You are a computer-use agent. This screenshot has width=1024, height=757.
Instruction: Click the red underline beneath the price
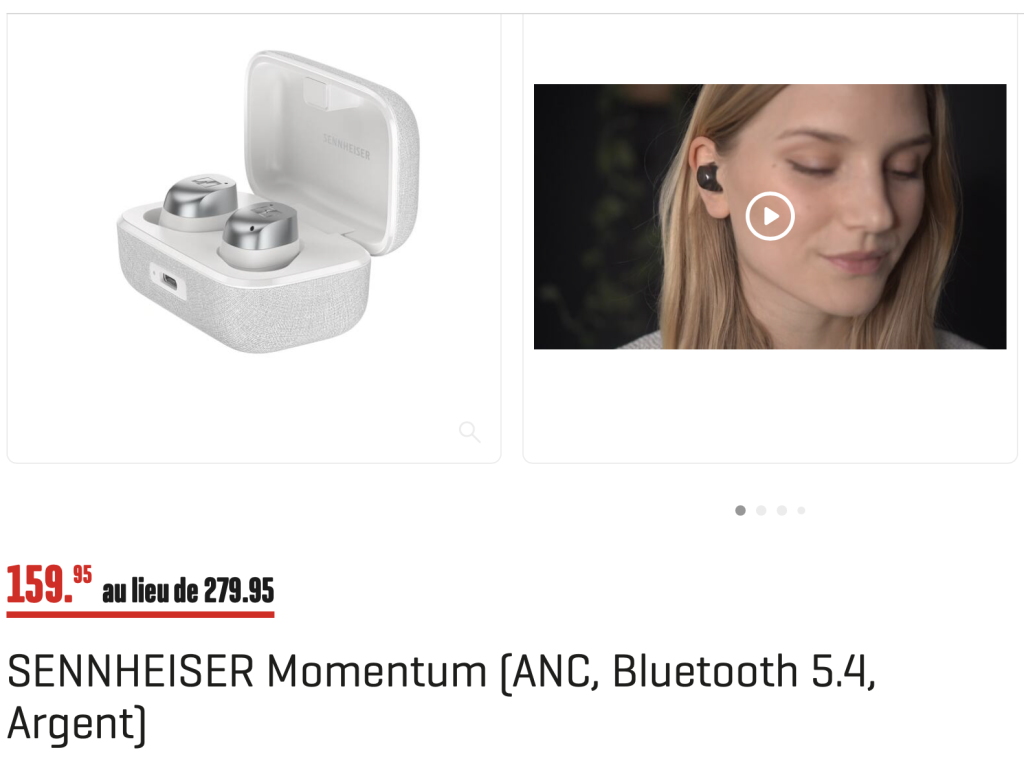pos(140,614)
